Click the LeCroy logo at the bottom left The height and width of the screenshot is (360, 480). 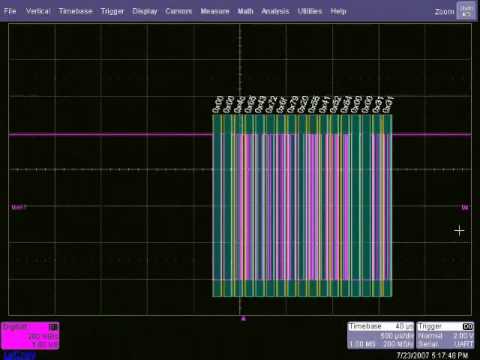point(20,355)
